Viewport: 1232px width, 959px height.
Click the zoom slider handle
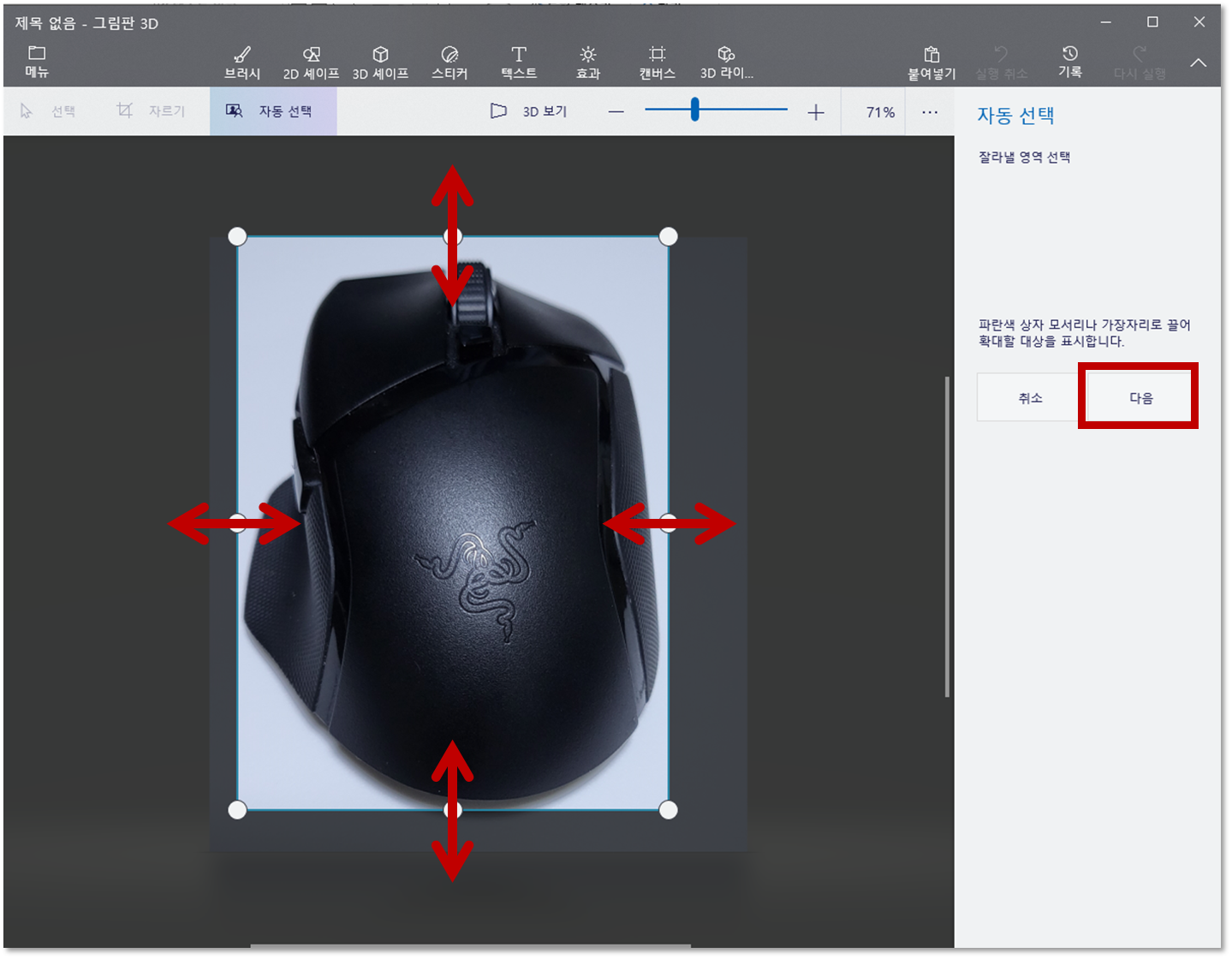point(695,110)
